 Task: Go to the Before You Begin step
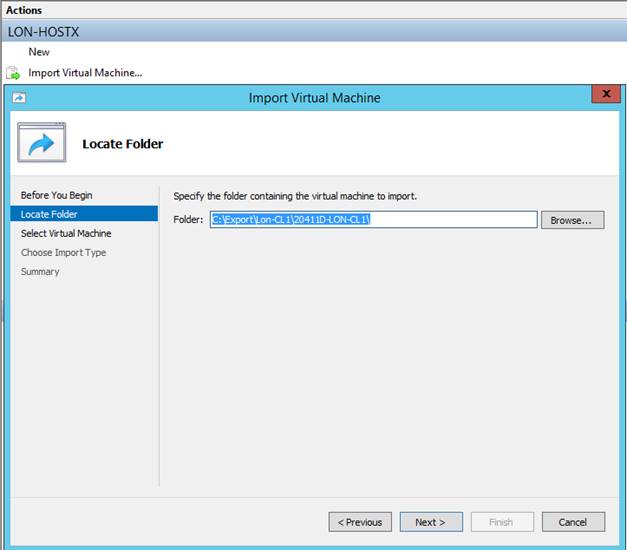click(56, 195)
